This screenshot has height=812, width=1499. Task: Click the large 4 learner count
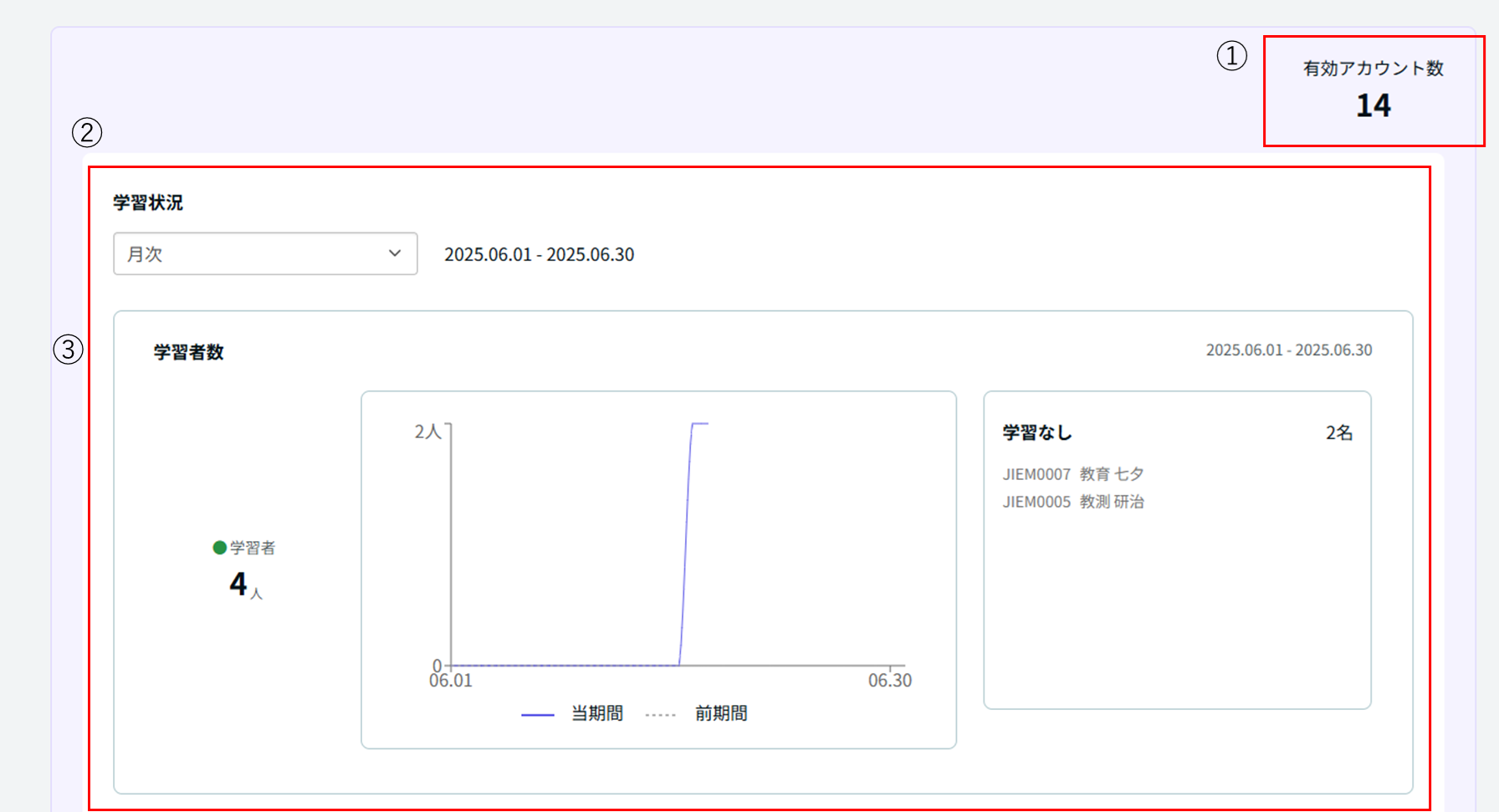click(x=239, y=584)
